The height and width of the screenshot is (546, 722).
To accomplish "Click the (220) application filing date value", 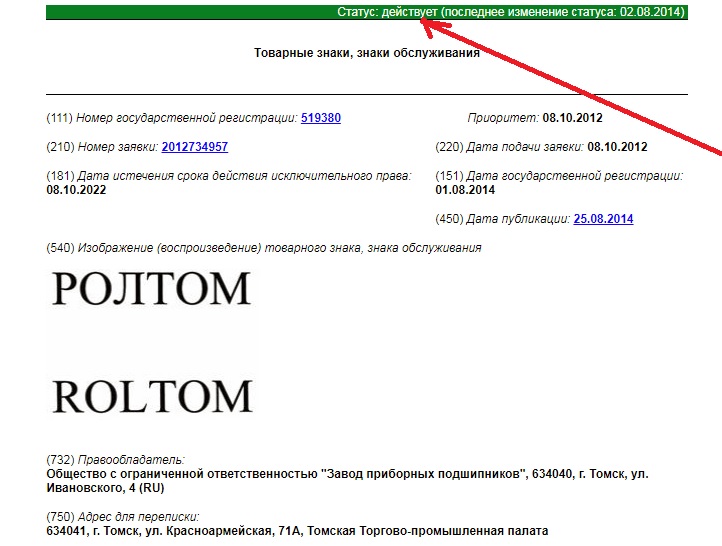I will click(617, 147).
